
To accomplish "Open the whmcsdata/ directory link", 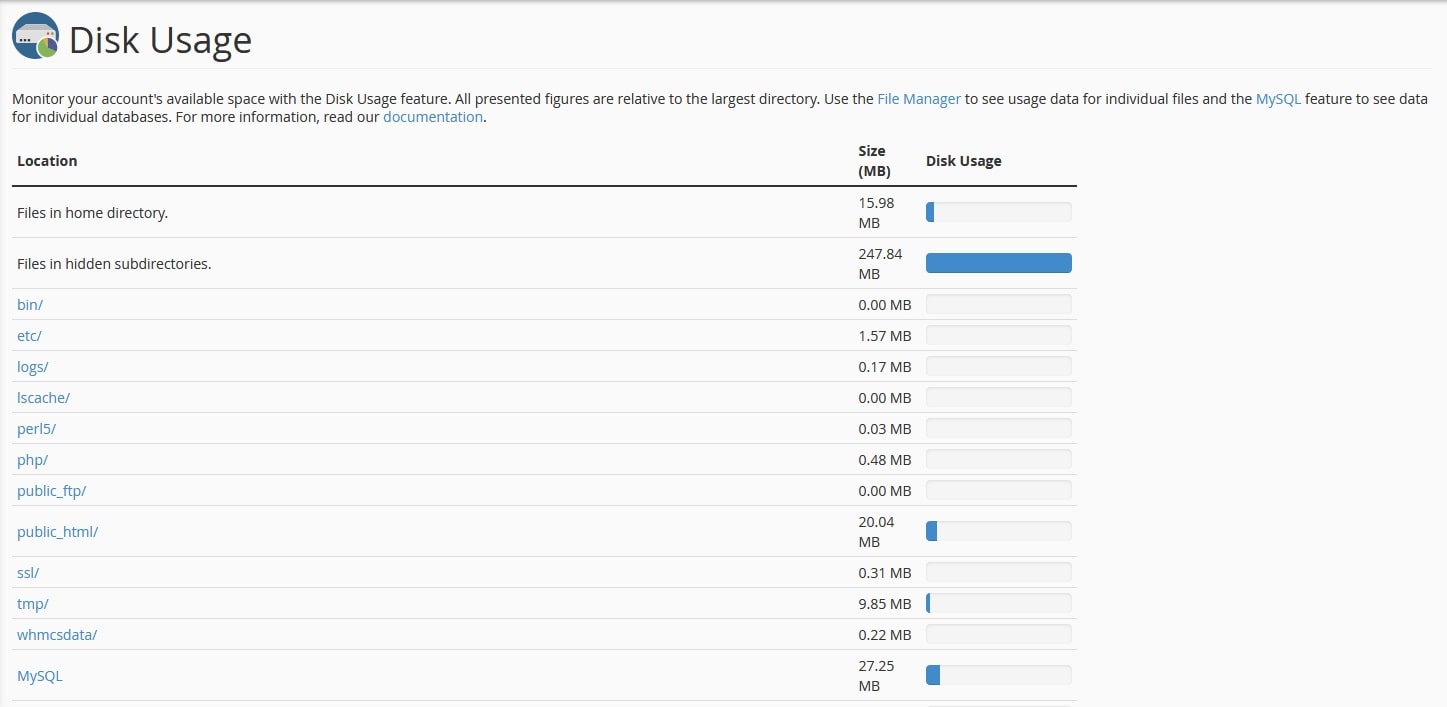I will point(56,634).
